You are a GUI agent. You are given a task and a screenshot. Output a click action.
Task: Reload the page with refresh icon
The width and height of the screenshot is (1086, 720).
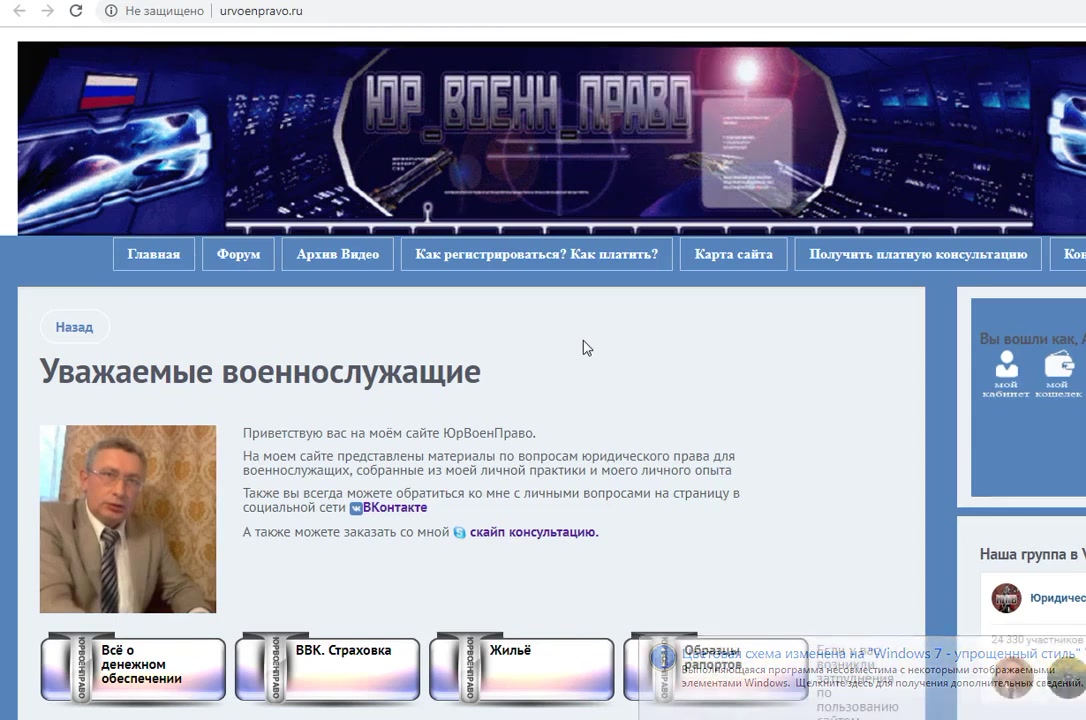click(76, 11)
